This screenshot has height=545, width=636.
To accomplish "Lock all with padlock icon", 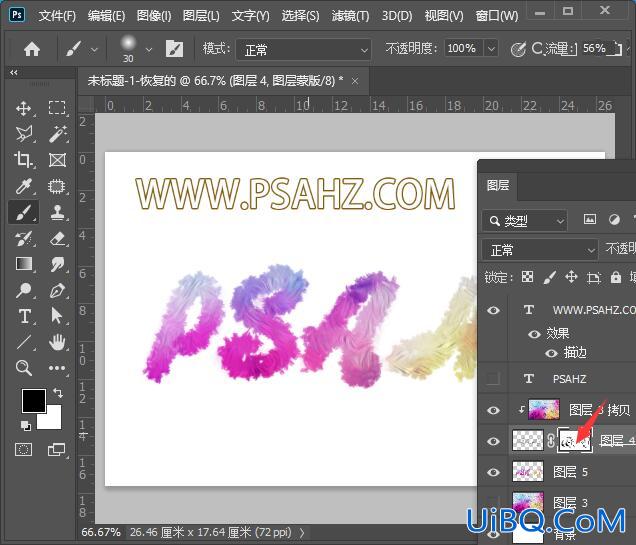I will [x=616, y=277].
